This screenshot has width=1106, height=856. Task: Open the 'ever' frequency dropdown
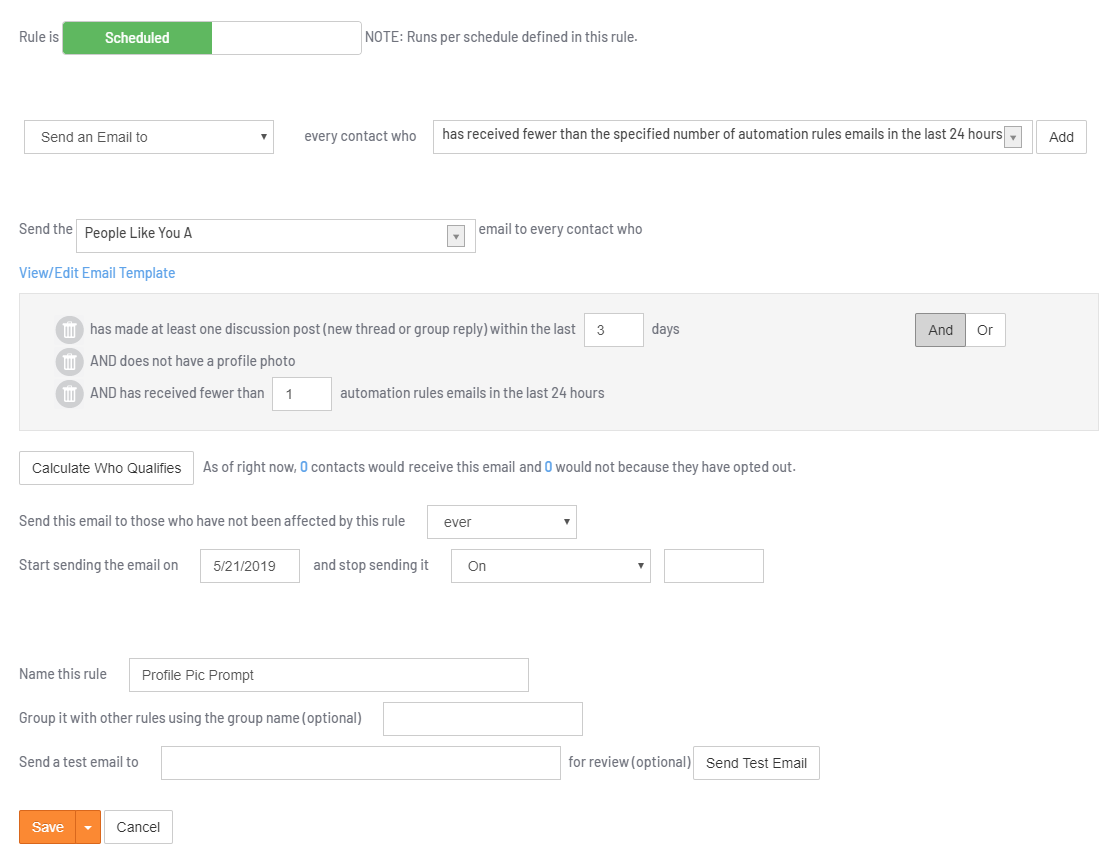pos(502,522)
